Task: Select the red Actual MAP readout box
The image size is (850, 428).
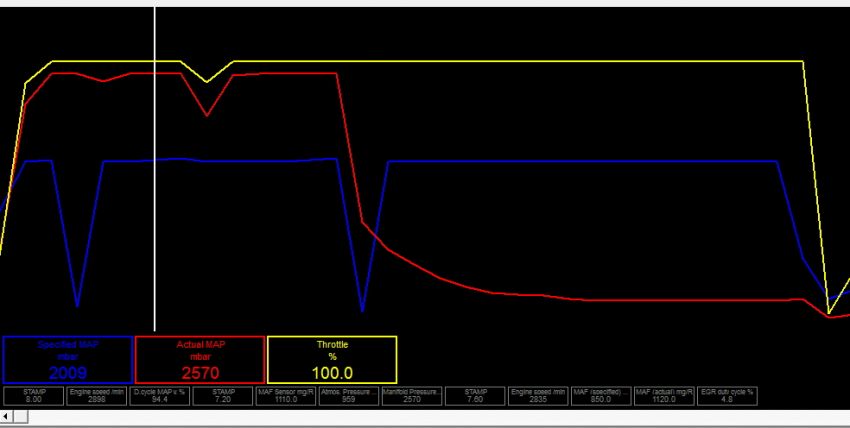Action: point(200,359)
